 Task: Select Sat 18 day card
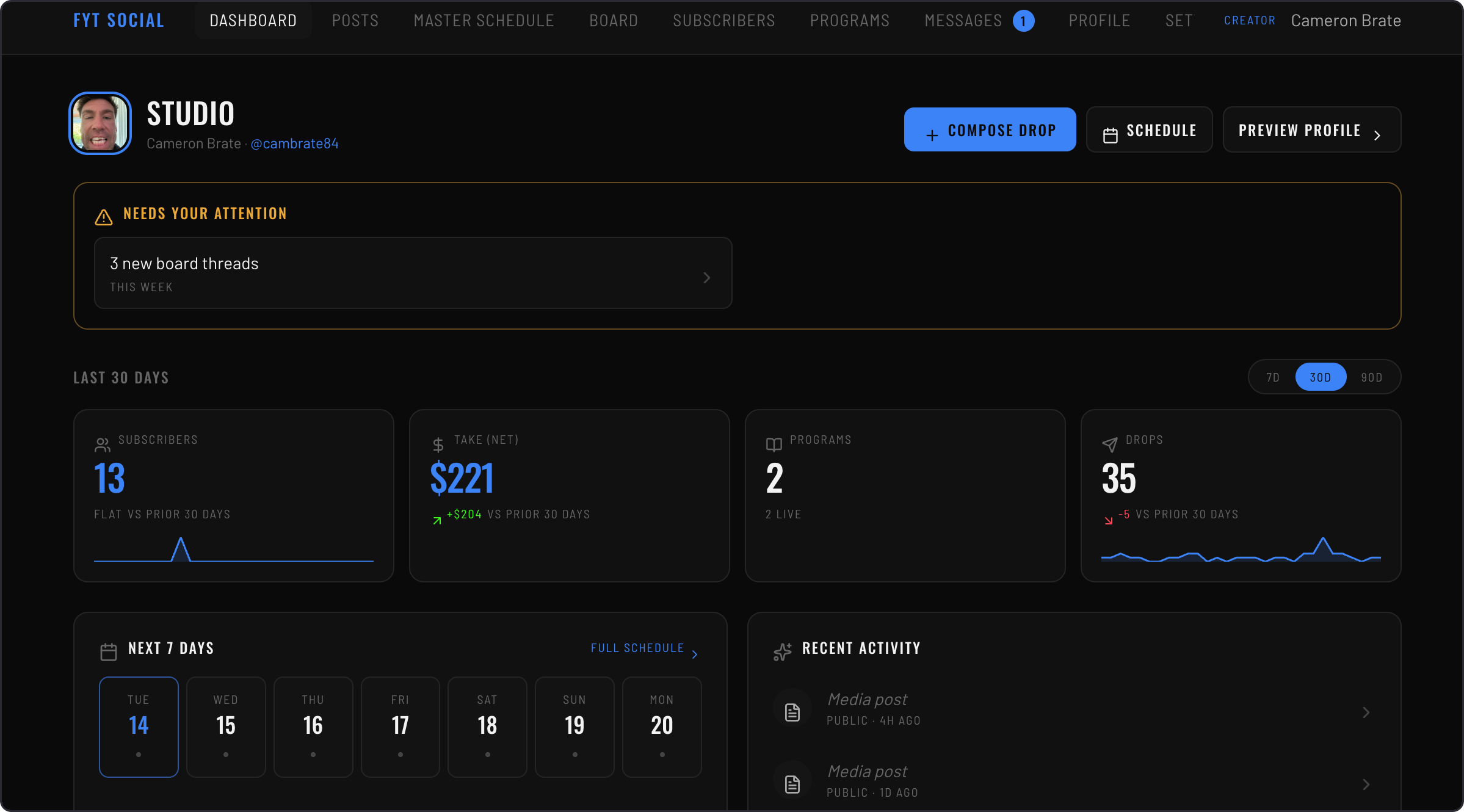[487, 727]
